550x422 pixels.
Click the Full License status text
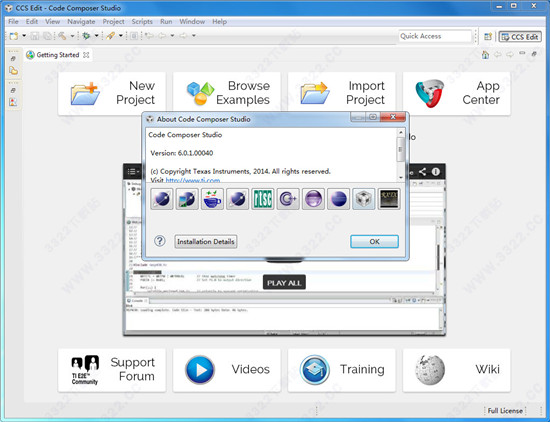(505, 411)
